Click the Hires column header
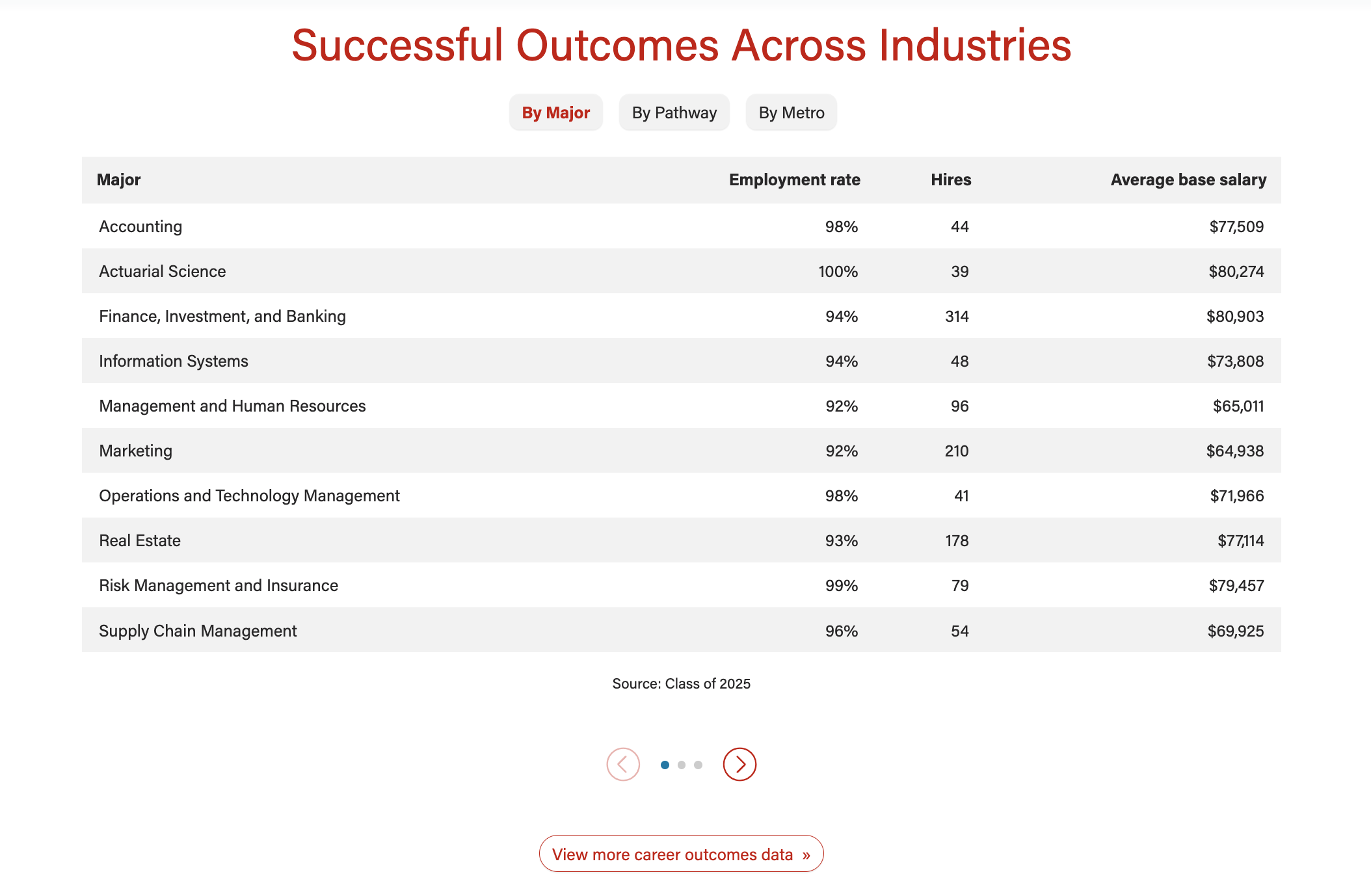Viewport: 1371px width, 896px height. [x=950, y=179]
